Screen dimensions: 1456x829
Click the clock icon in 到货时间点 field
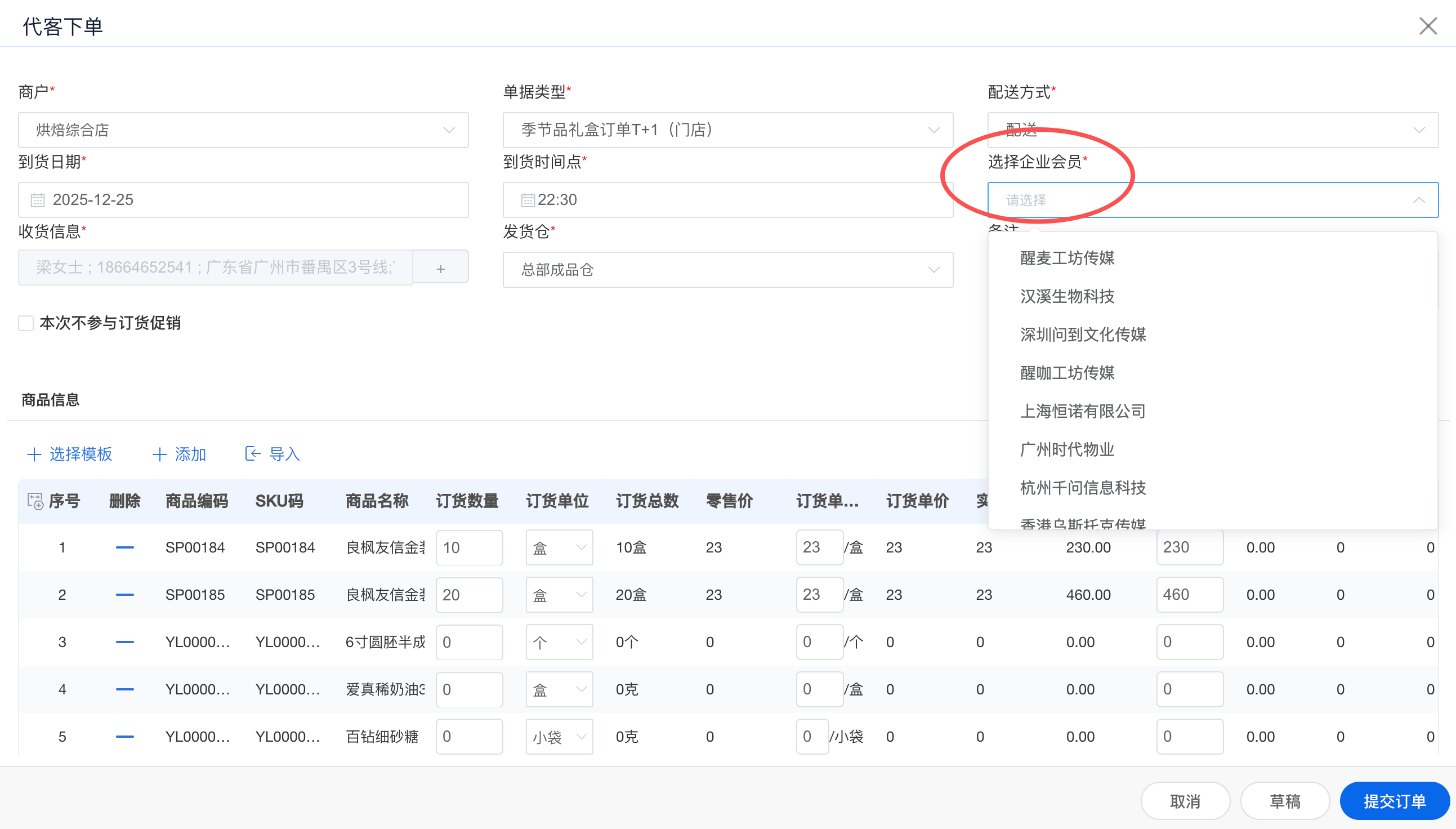coord(528,200)
